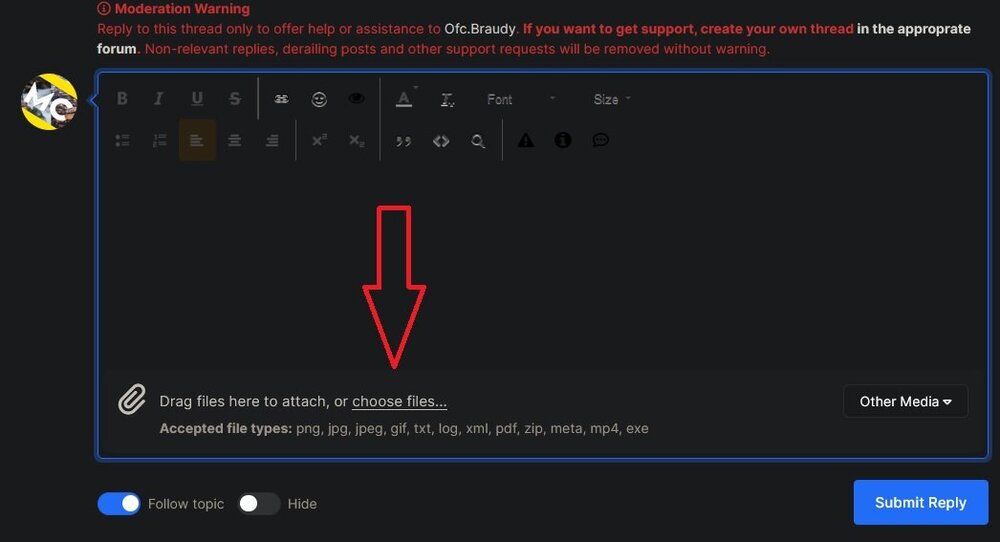Image resolution: width=1000 pixels, height=542 pixels.
Task: Align text left
Action: (197, 140)
